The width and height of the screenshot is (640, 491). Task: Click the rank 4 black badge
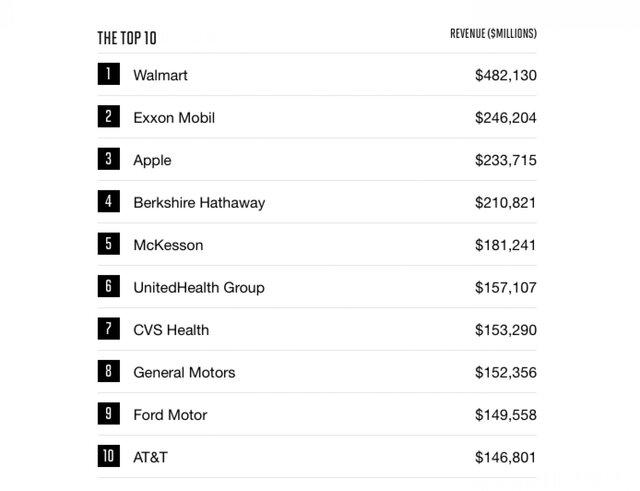coord(108,202)
